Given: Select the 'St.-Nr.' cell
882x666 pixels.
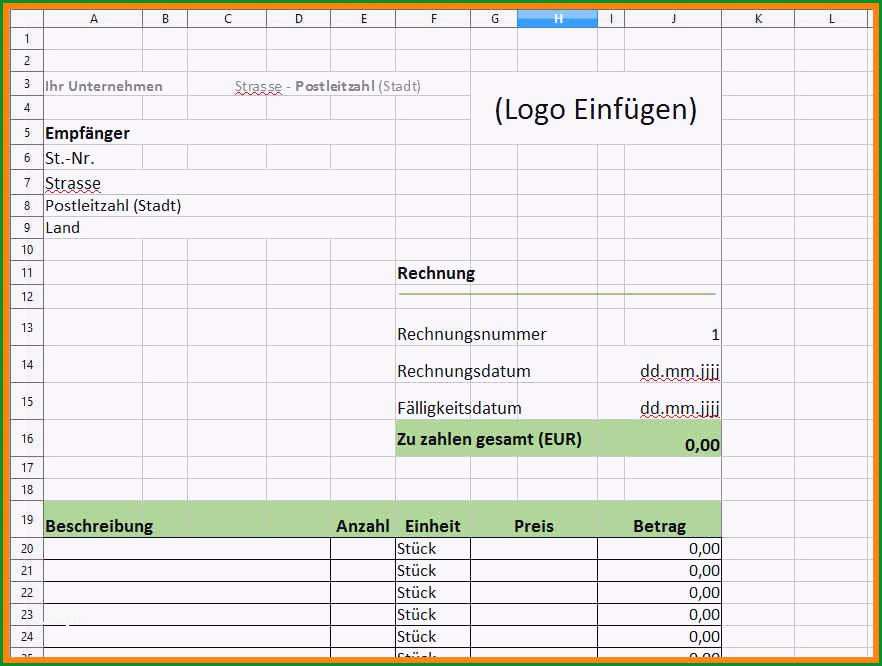Looking at the screenshot, I should [x=93, y=158].
